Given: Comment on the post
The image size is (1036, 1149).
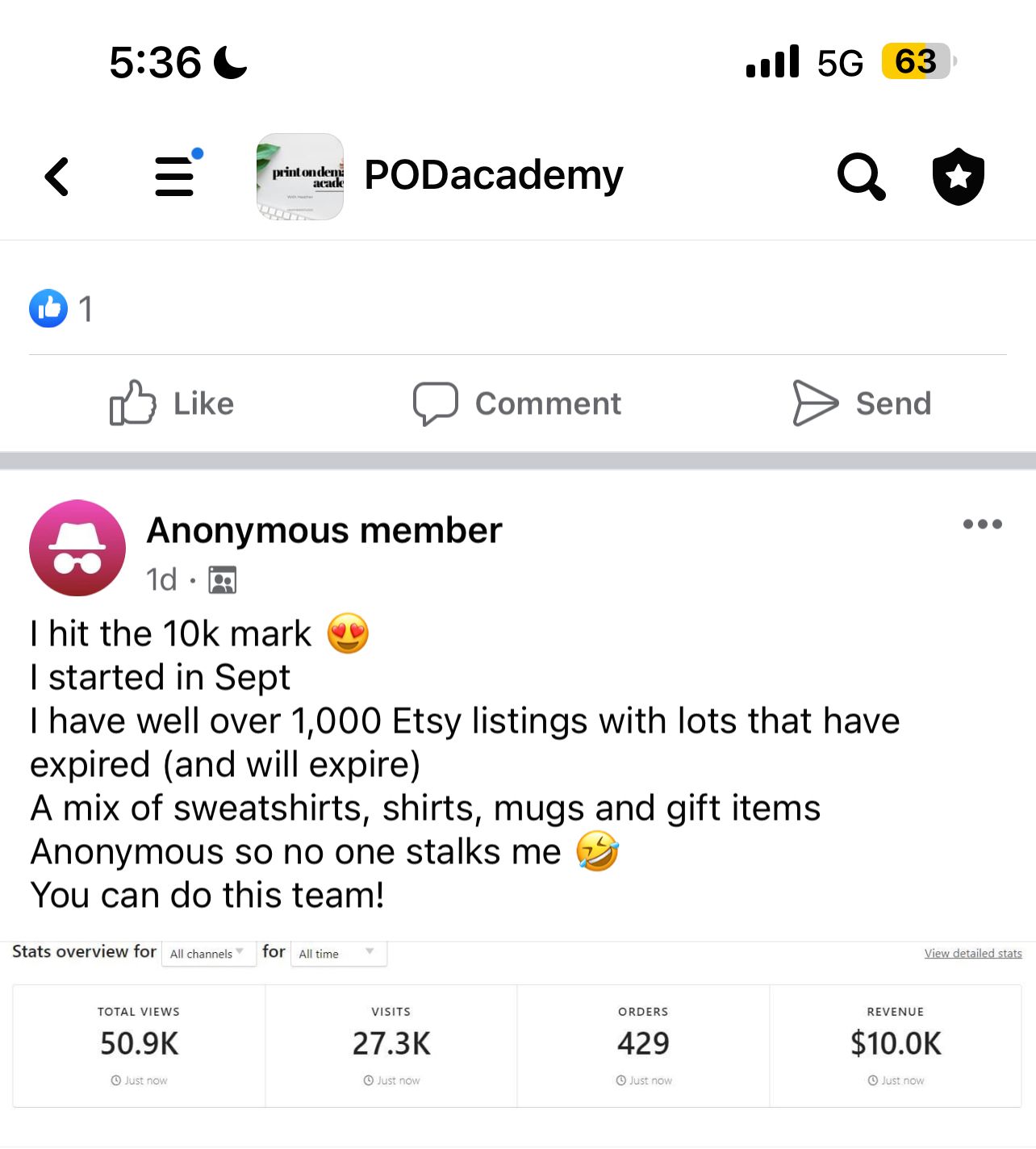Looking at the screenshot, I should [517, 403].
